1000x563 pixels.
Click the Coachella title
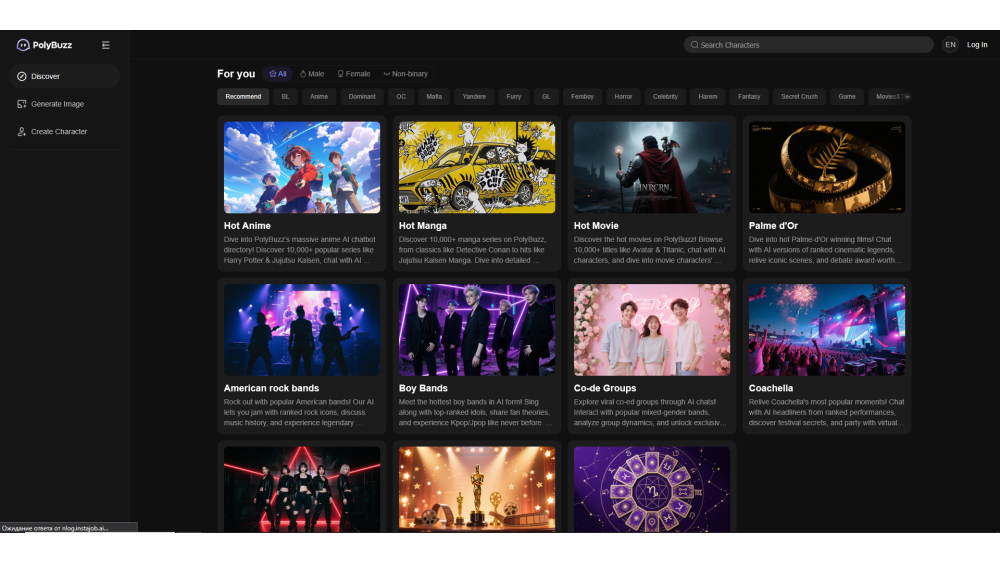770,388
